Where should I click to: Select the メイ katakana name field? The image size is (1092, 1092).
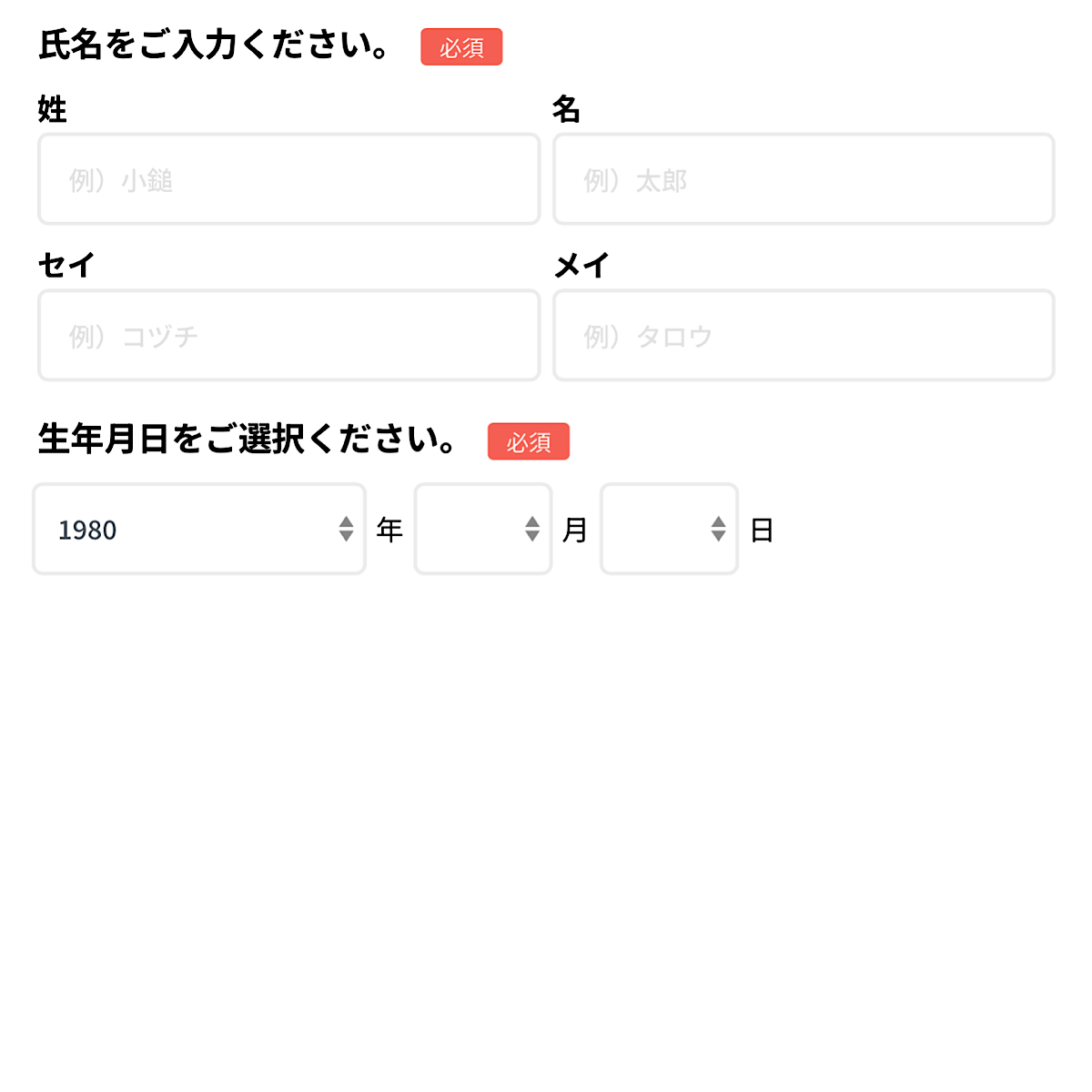804,335
